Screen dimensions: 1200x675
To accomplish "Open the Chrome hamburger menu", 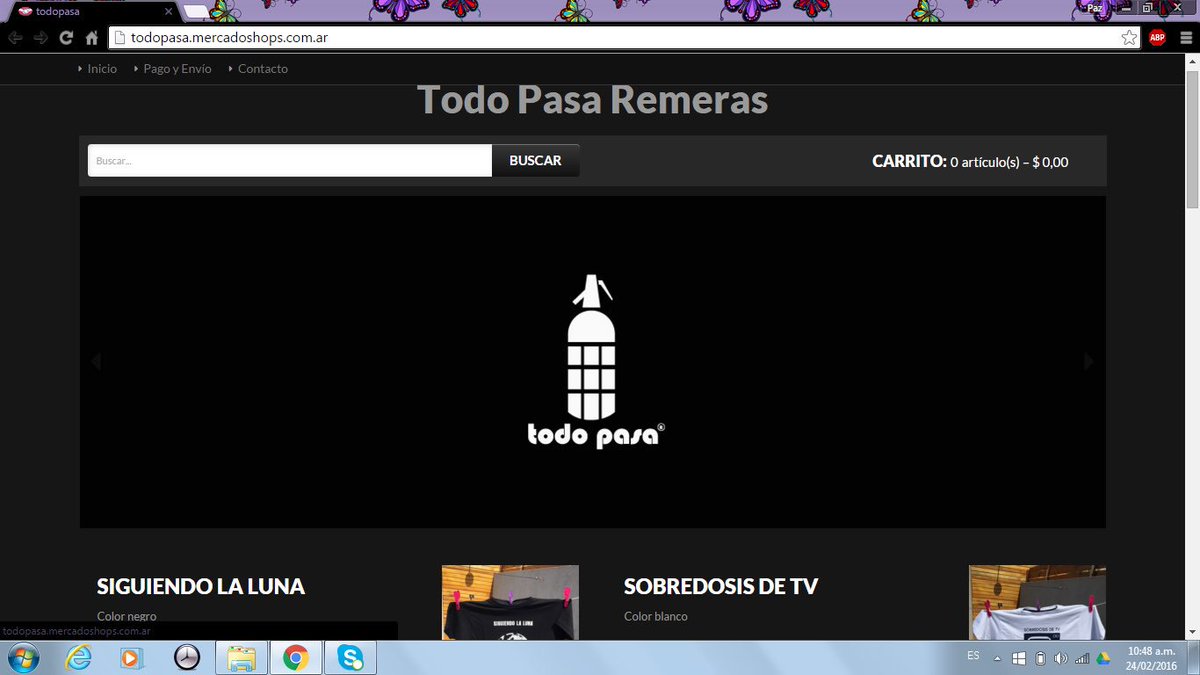I will 1184,38.
